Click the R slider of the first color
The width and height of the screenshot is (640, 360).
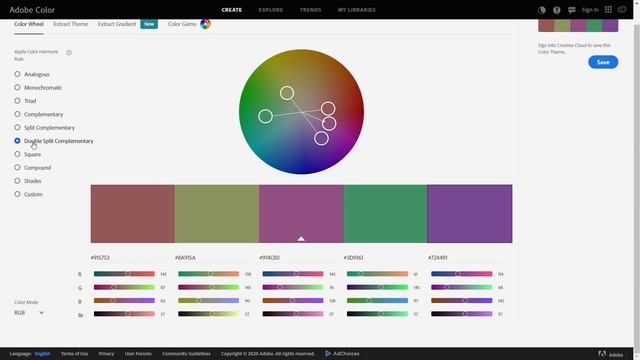point(124,274)
